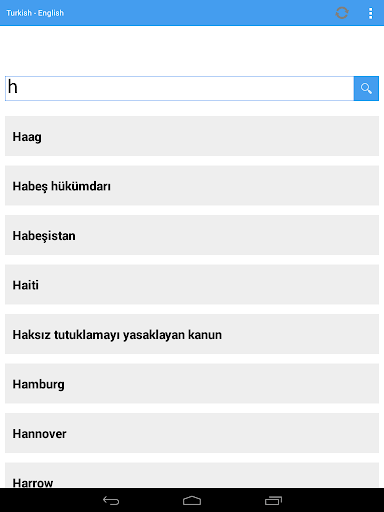This screenshot has width=384, height=512.
Task: Tap the refresh/swap language icon
Action: tap(342, 13)
